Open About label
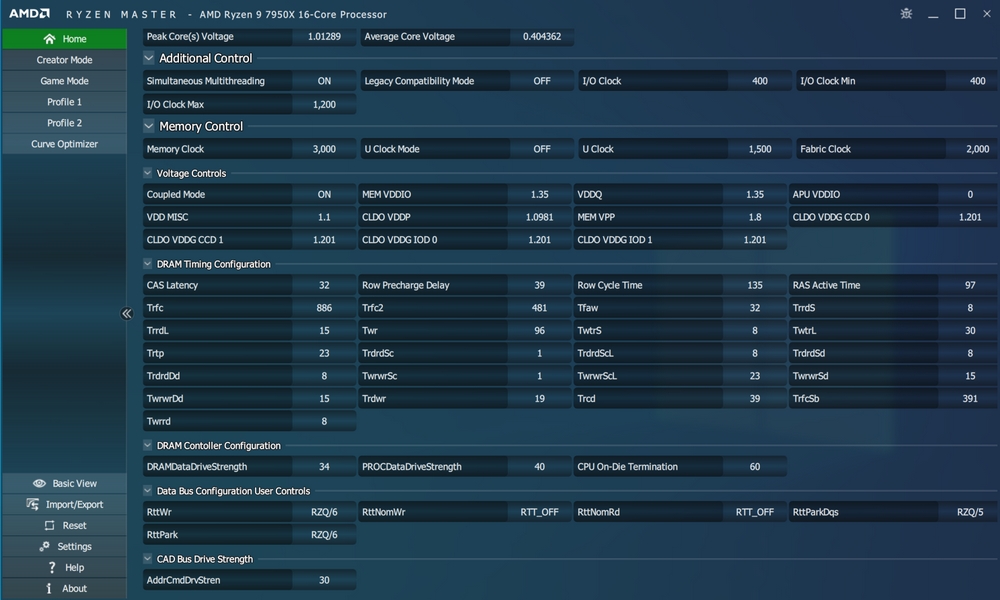This screenshot has width=1000, height=600. point(74,589)
